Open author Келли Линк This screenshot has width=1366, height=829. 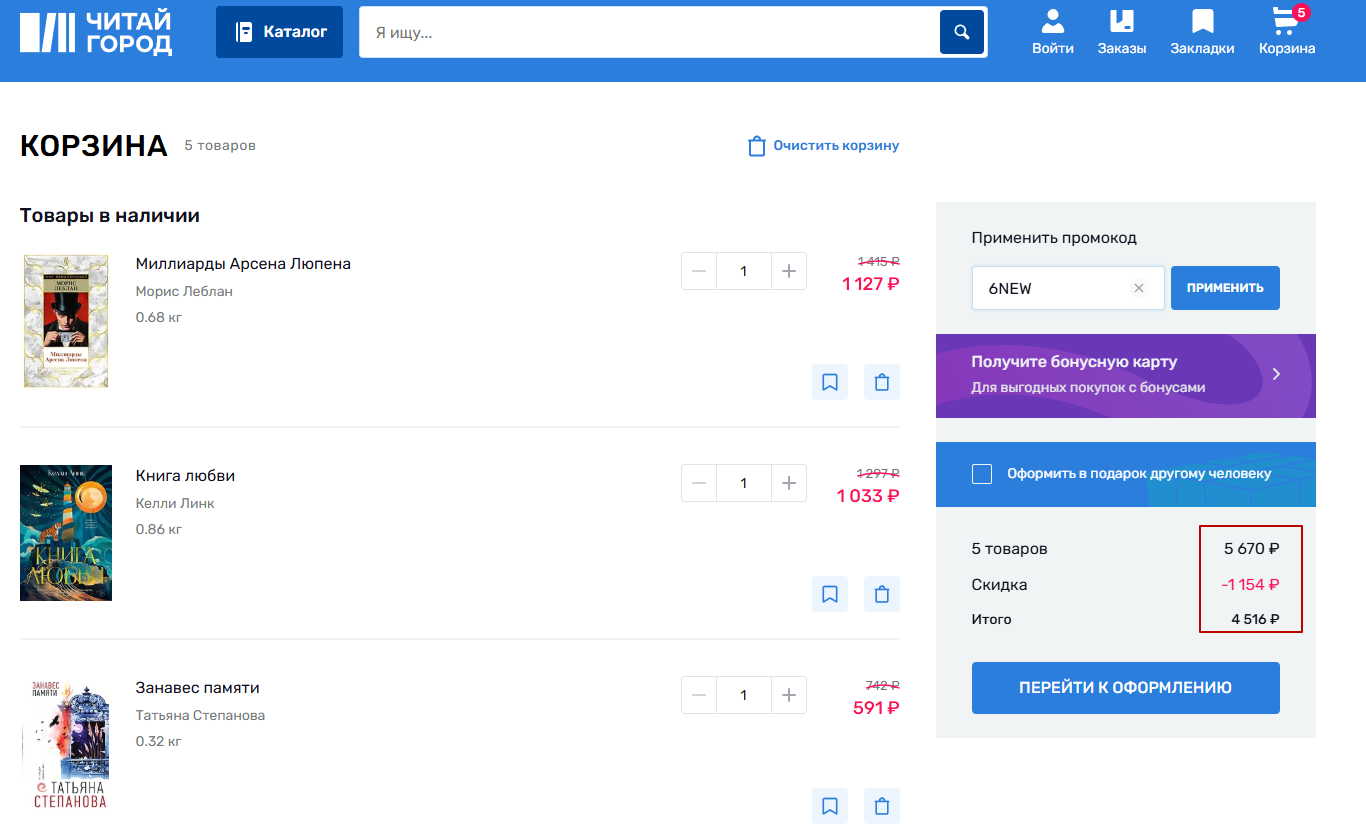175,503
